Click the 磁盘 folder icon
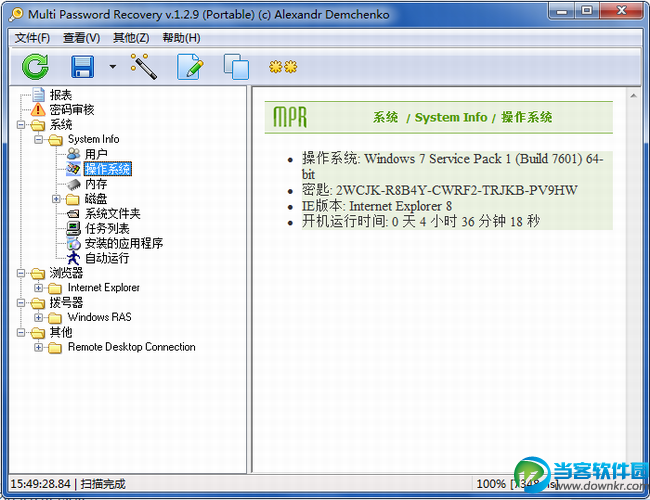The height and width of the screenshot is (500, 650). (73, 199)
